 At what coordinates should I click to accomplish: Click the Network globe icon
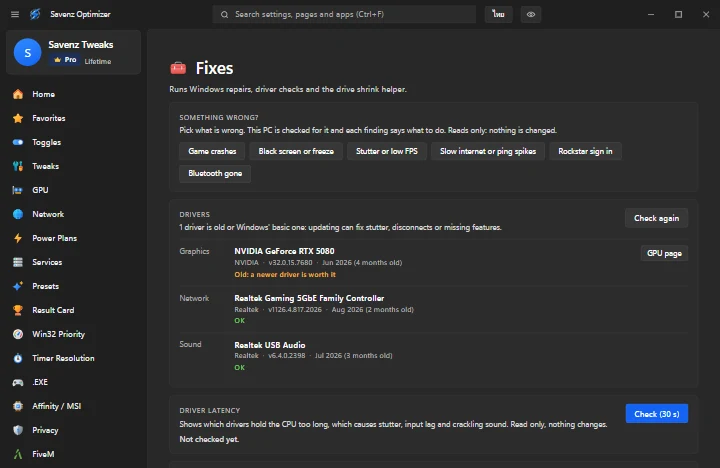pyautogui.click(x=18, y=214)
